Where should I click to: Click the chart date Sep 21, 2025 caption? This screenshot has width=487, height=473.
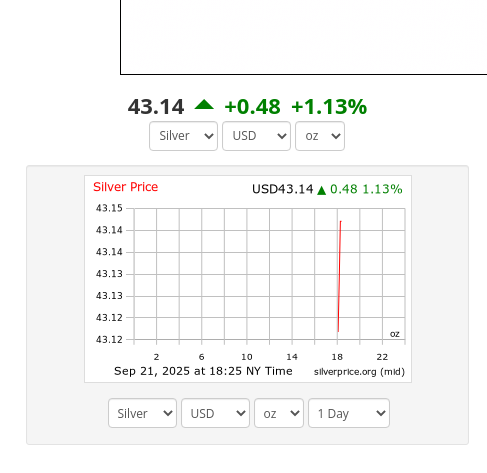pos(203,371)
